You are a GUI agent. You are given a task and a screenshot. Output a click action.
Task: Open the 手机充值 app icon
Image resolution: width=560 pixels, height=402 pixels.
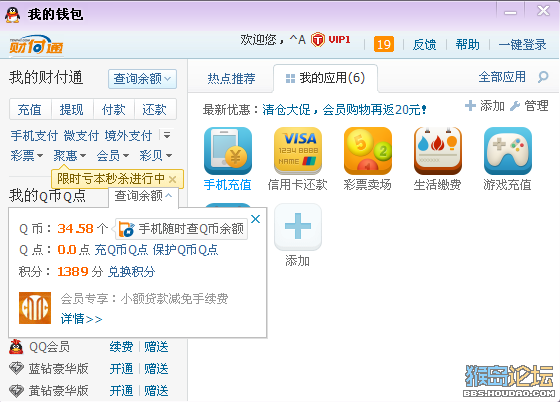228,151
